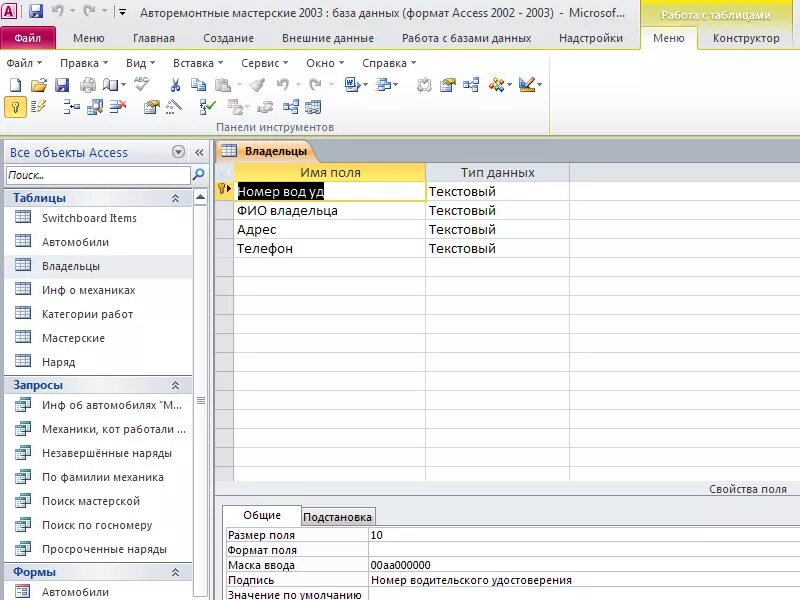Open the Справка dropdown menu
The width and height of the screenshot is (800, 600).
389,63
